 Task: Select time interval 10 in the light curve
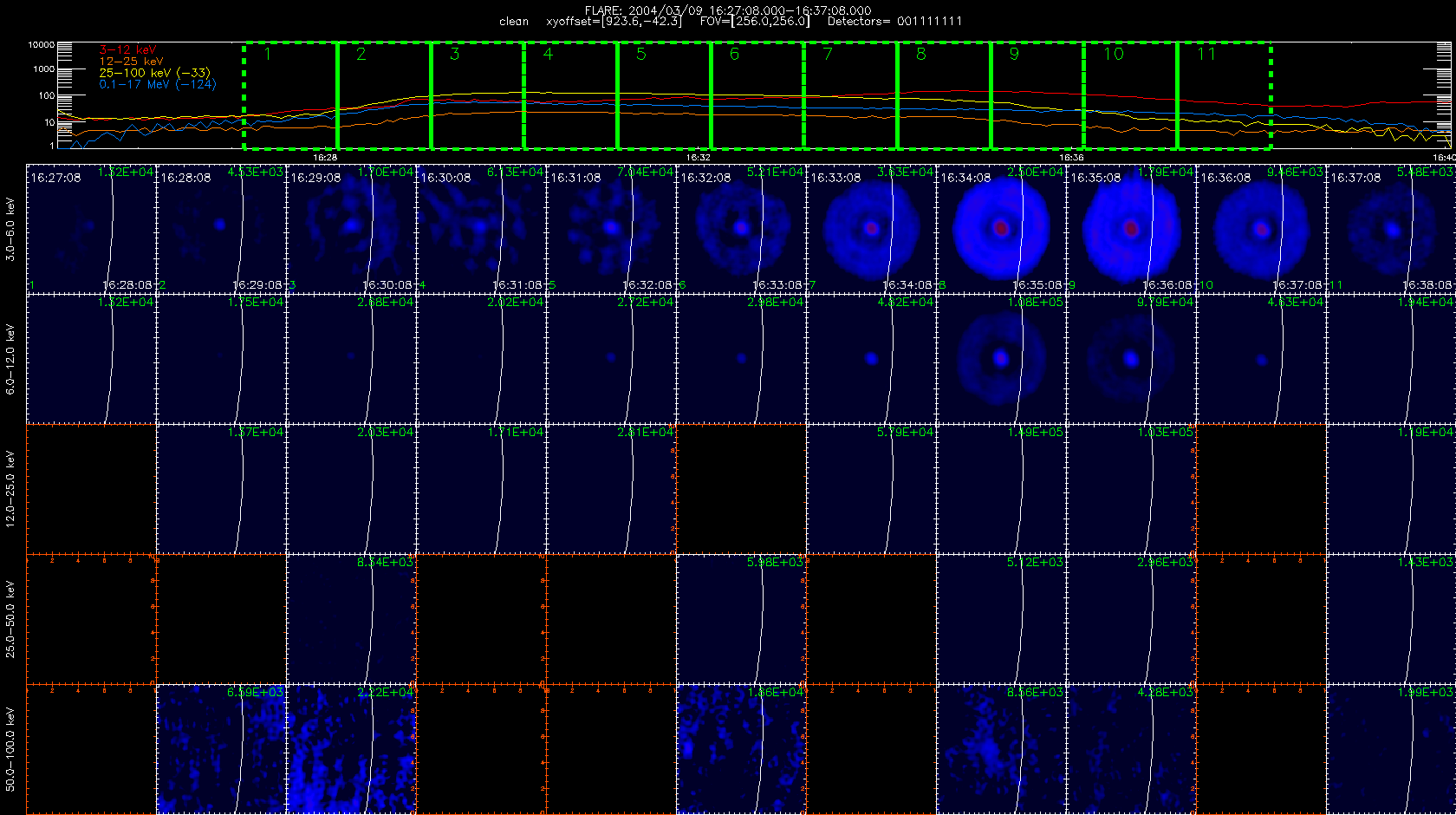click(x=1130, y=95)
